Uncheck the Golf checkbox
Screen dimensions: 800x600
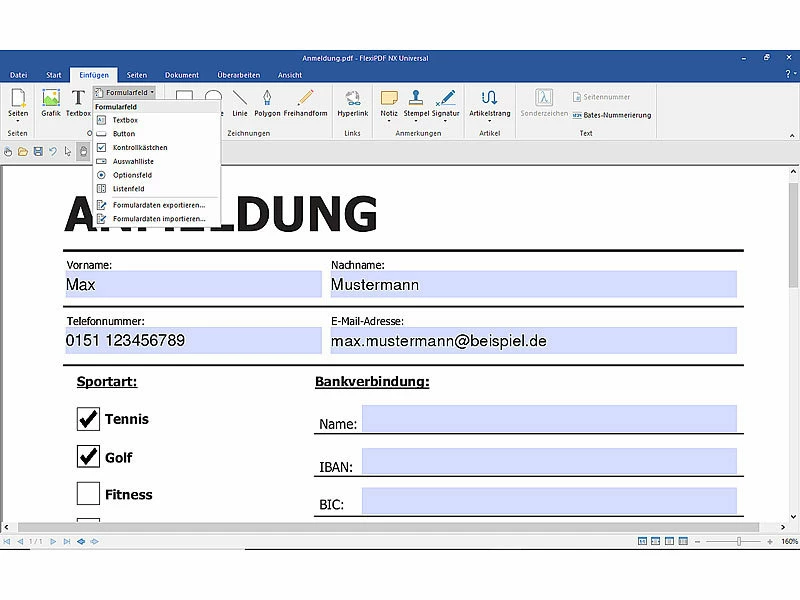coord(89,457)
